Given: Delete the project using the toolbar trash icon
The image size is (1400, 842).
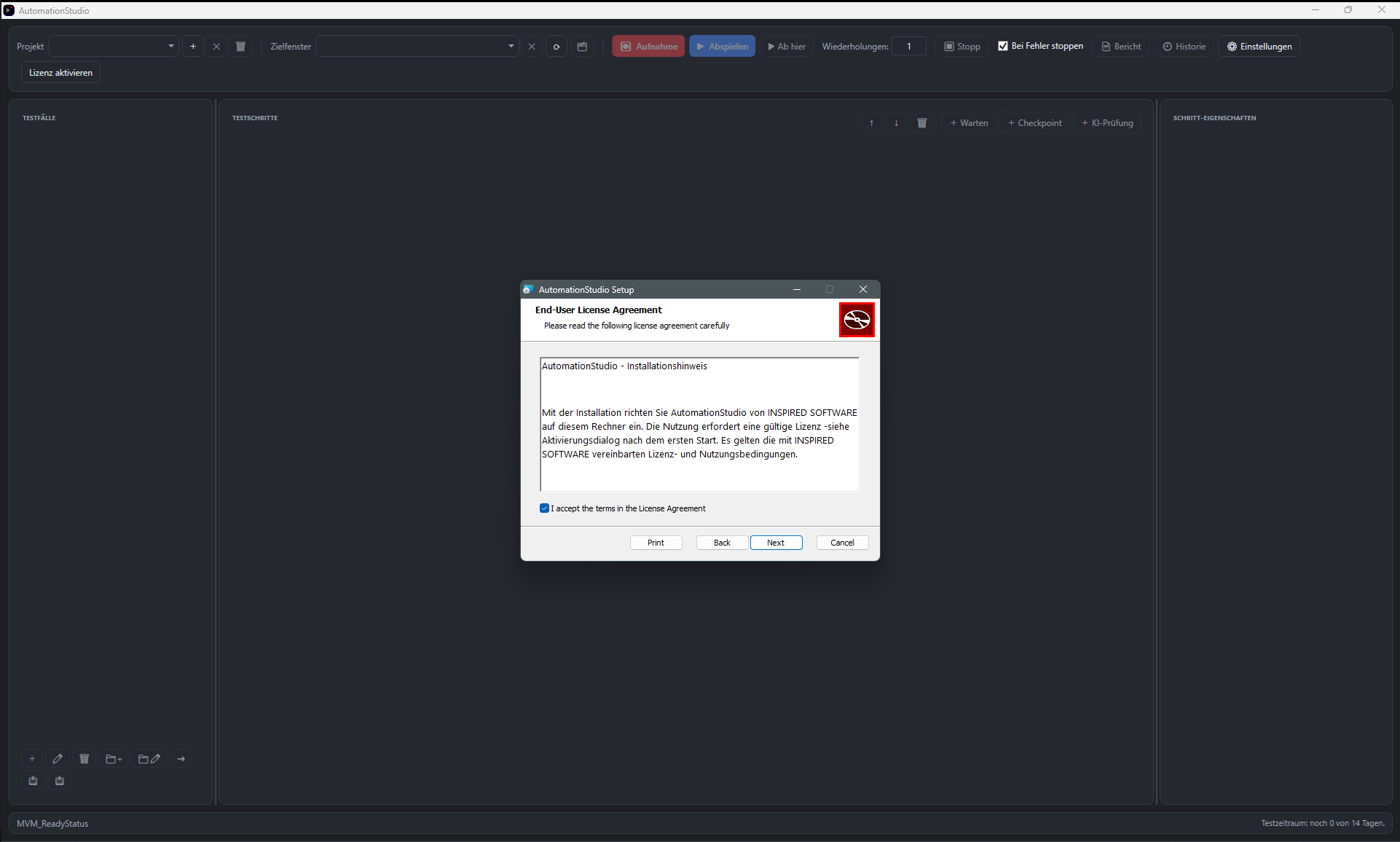Looking at the screenshot, I should [240, 46].
